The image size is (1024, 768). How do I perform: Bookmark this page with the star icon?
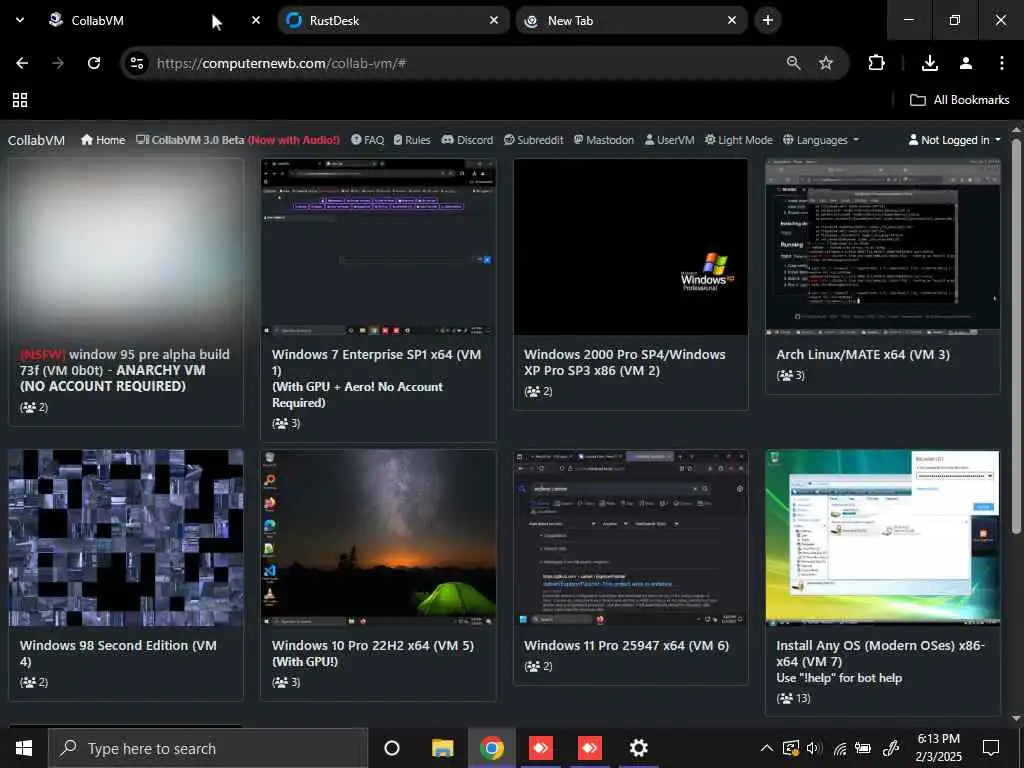(826, 63)
